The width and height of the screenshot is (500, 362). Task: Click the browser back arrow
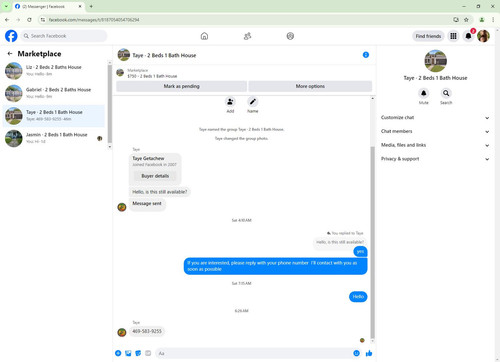(x=7, y=20)
